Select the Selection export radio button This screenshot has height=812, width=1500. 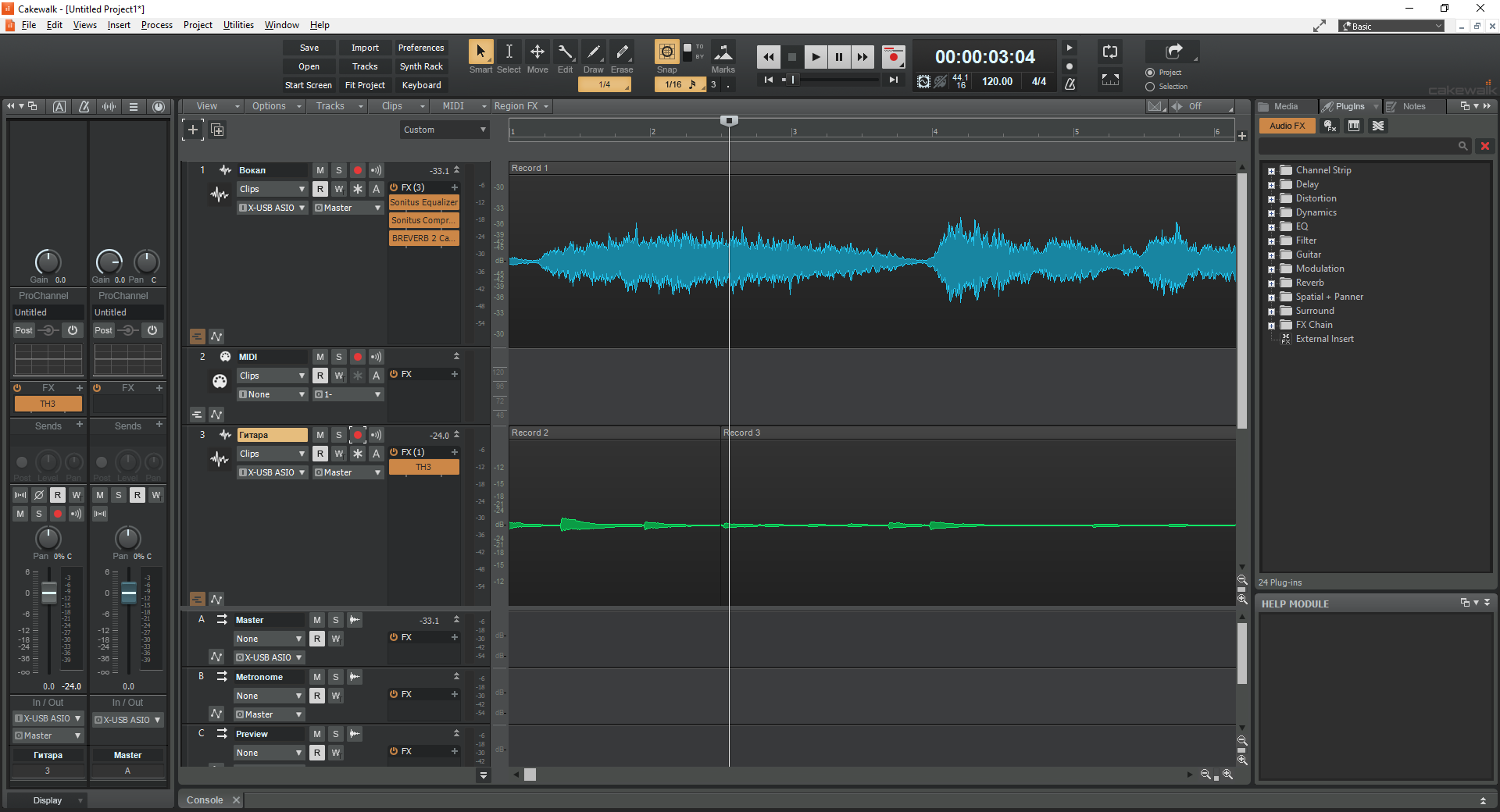(x=1150, y=87)
